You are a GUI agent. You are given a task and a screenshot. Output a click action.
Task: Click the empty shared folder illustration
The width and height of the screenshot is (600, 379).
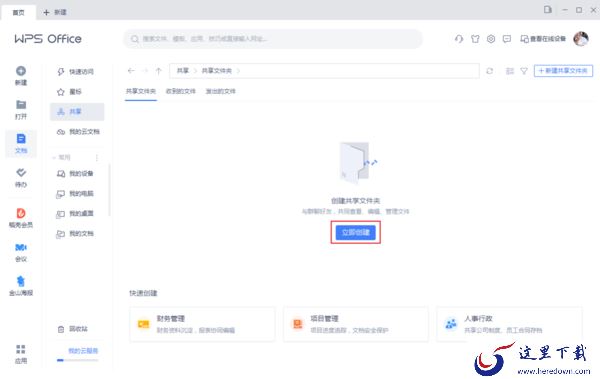pos(358,162)
